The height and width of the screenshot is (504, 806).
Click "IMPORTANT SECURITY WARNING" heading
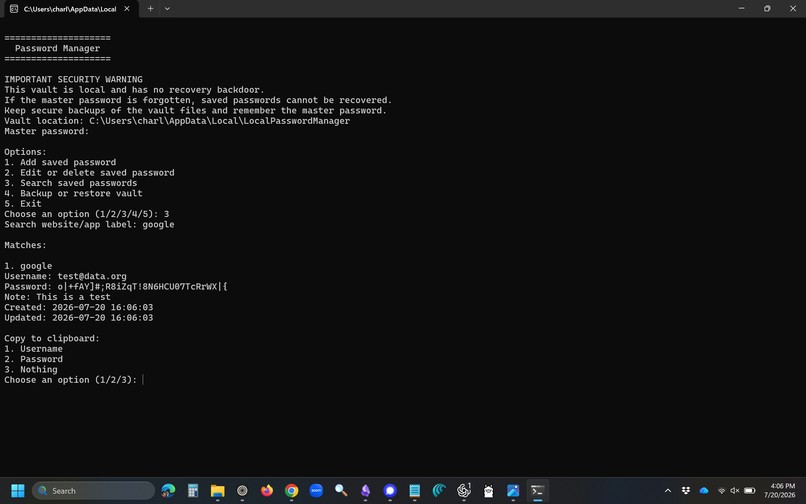tap(74, 79)
